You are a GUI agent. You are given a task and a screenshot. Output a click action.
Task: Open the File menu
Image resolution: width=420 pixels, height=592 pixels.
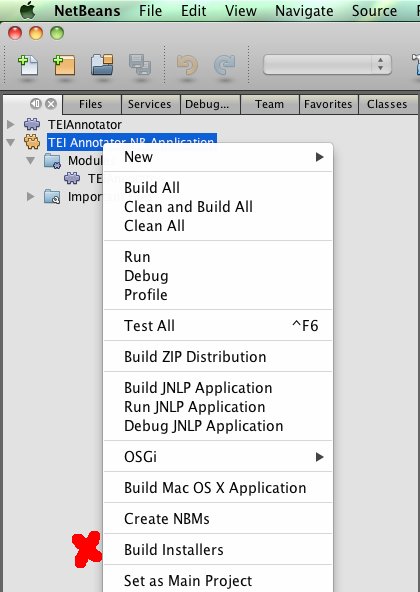click(150, 11)
